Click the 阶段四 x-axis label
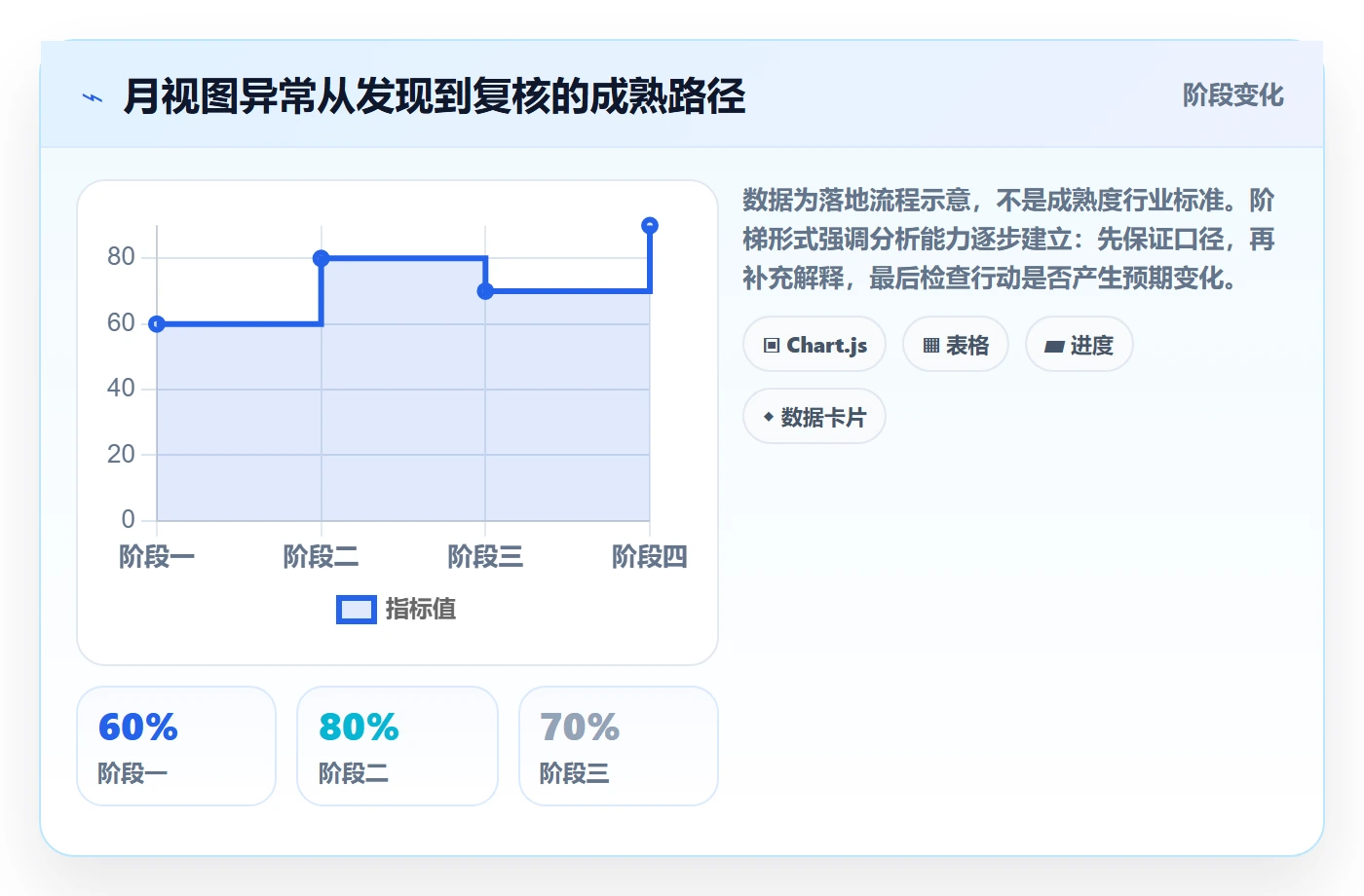 click(x=650, y=557)
